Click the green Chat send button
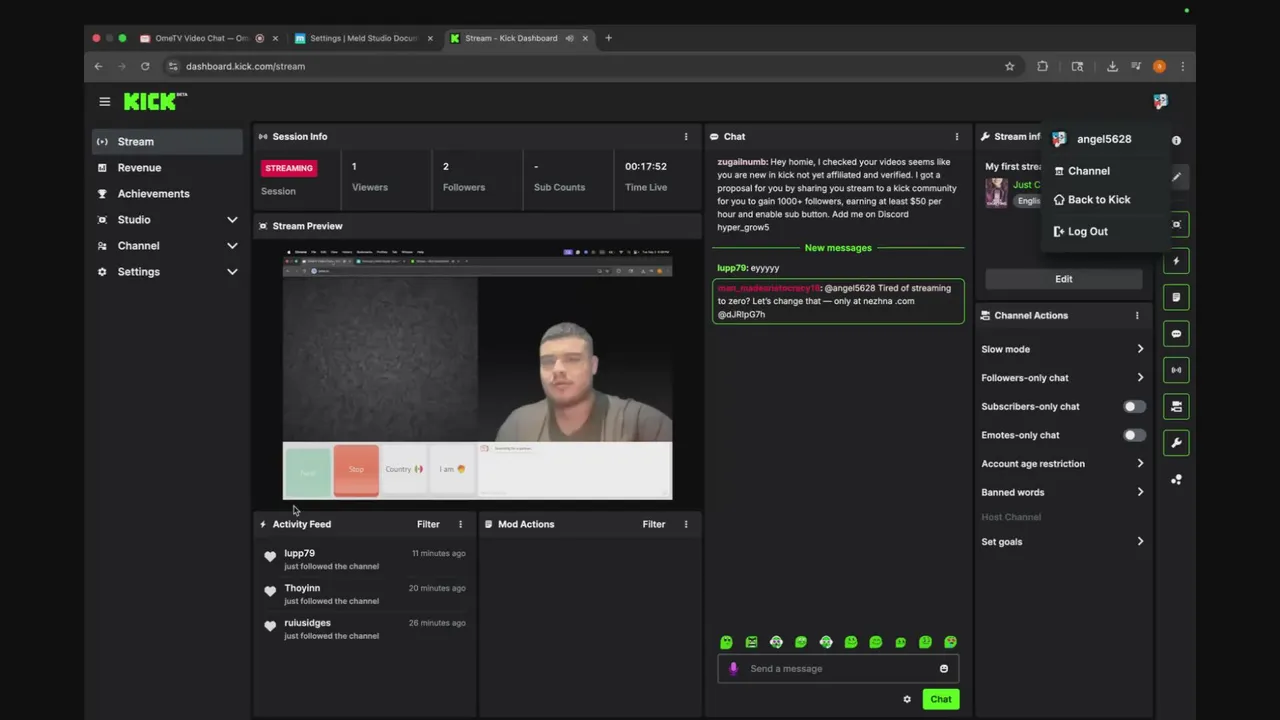1280x720 pixels. (x=941, y=699)
